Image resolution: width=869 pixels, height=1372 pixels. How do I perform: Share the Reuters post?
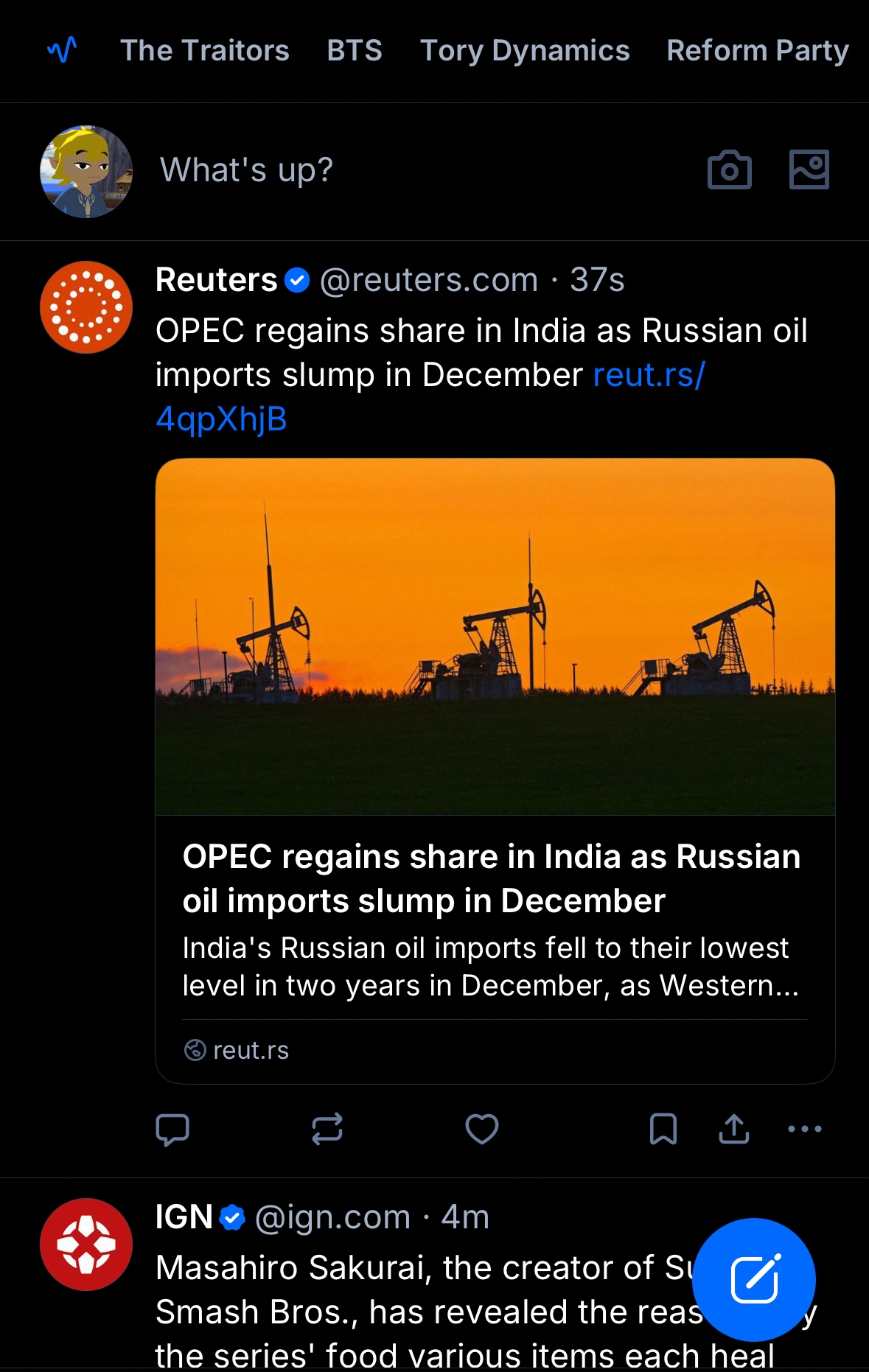(734, 1129)
